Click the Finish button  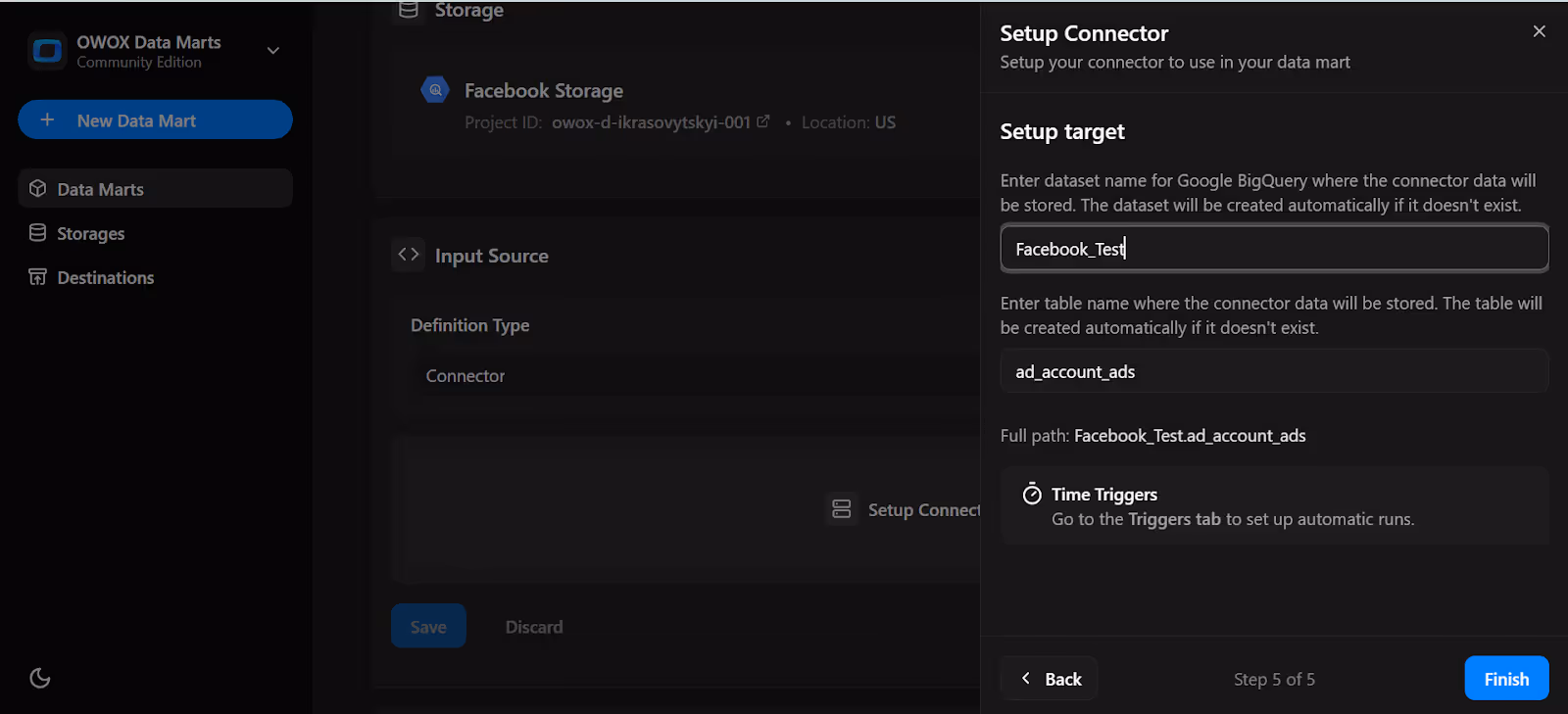(x=1506, y=679)
